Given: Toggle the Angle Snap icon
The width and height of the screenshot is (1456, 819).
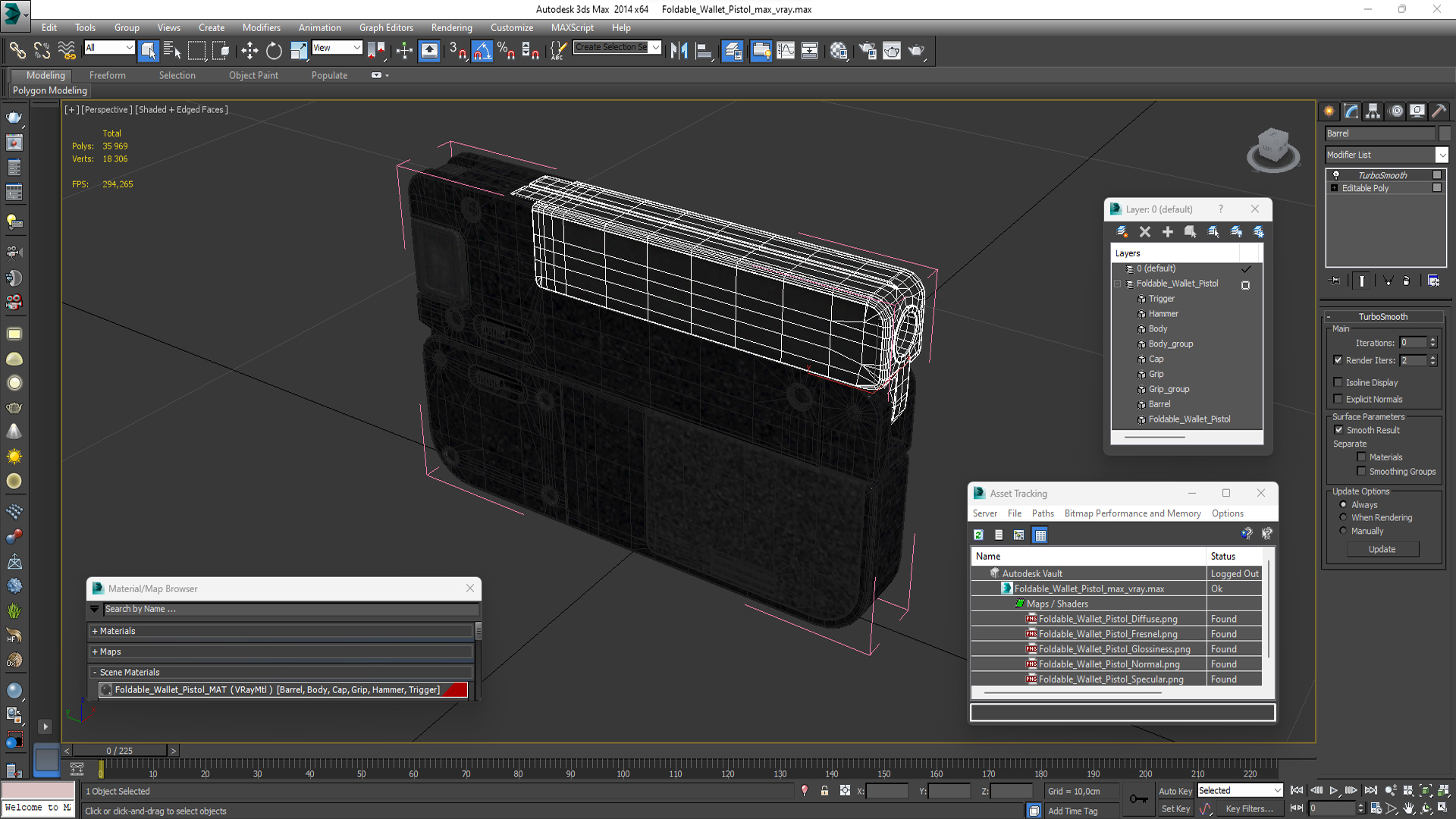Looking at the screenshot, I should pos(482,51).
